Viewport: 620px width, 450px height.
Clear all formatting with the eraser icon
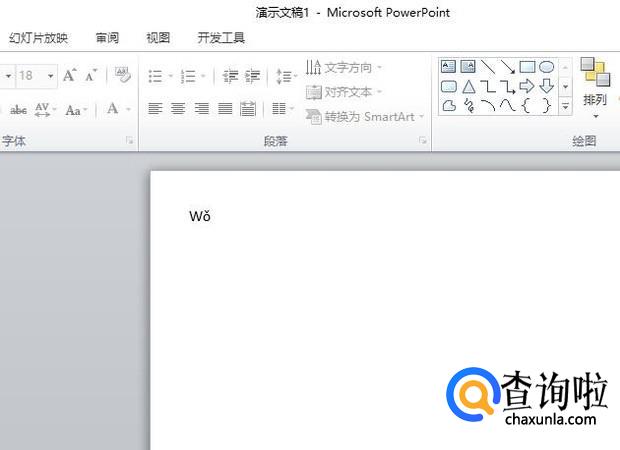tap(123, 75)
